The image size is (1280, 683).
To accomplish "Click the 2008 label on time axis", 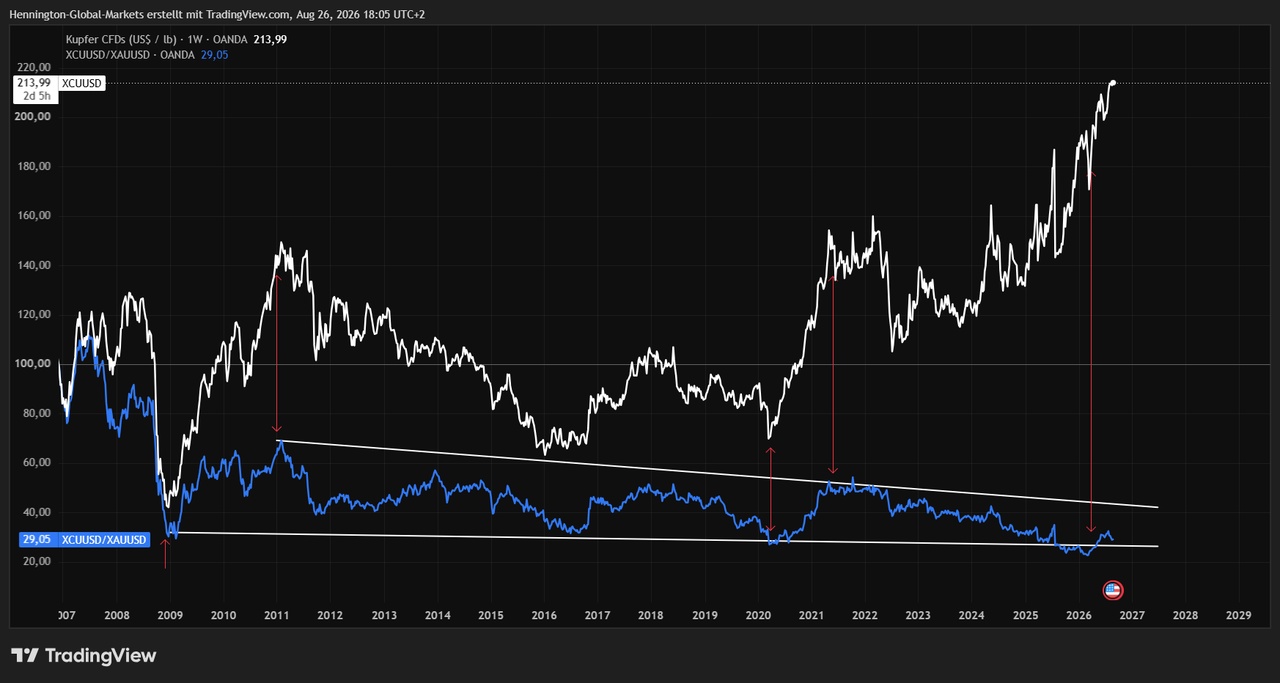I will (x=116, y=615).
